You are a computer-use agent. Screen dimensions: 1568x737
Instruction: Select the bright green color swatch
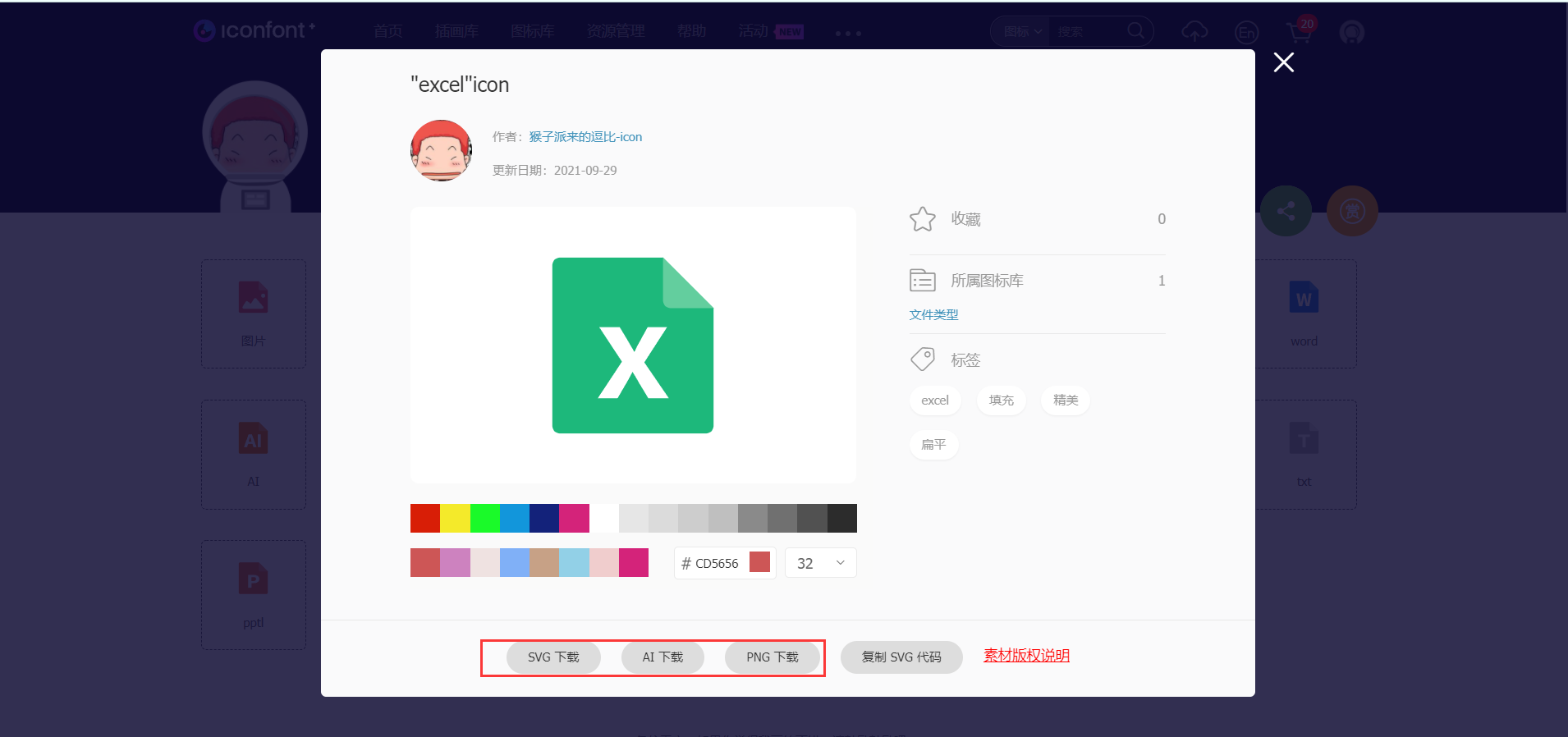pos(484,519)
